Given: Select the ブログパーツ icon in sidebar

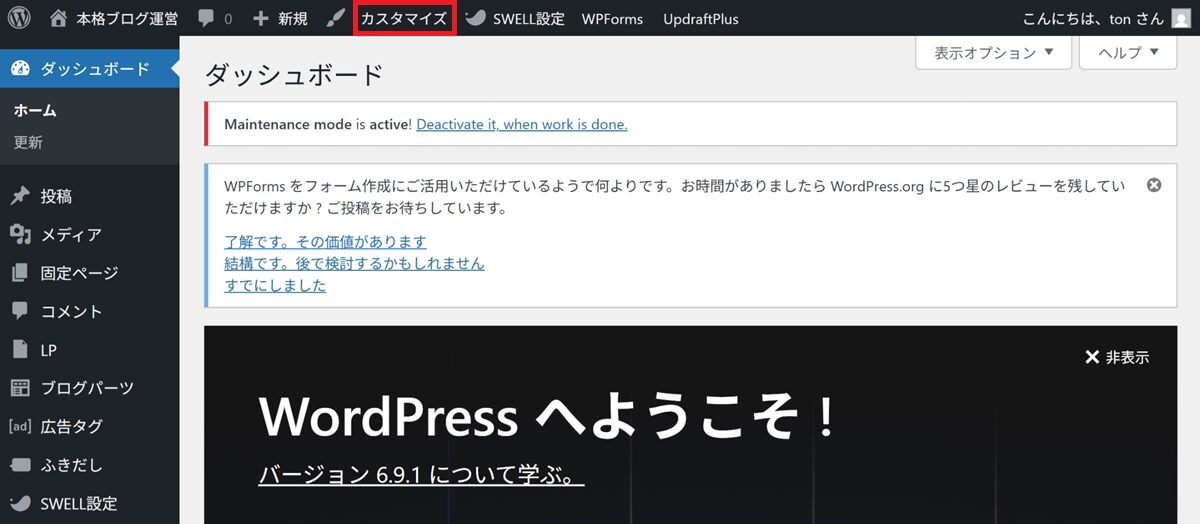Looking at the screenshot, I should (x=20, y=388).
